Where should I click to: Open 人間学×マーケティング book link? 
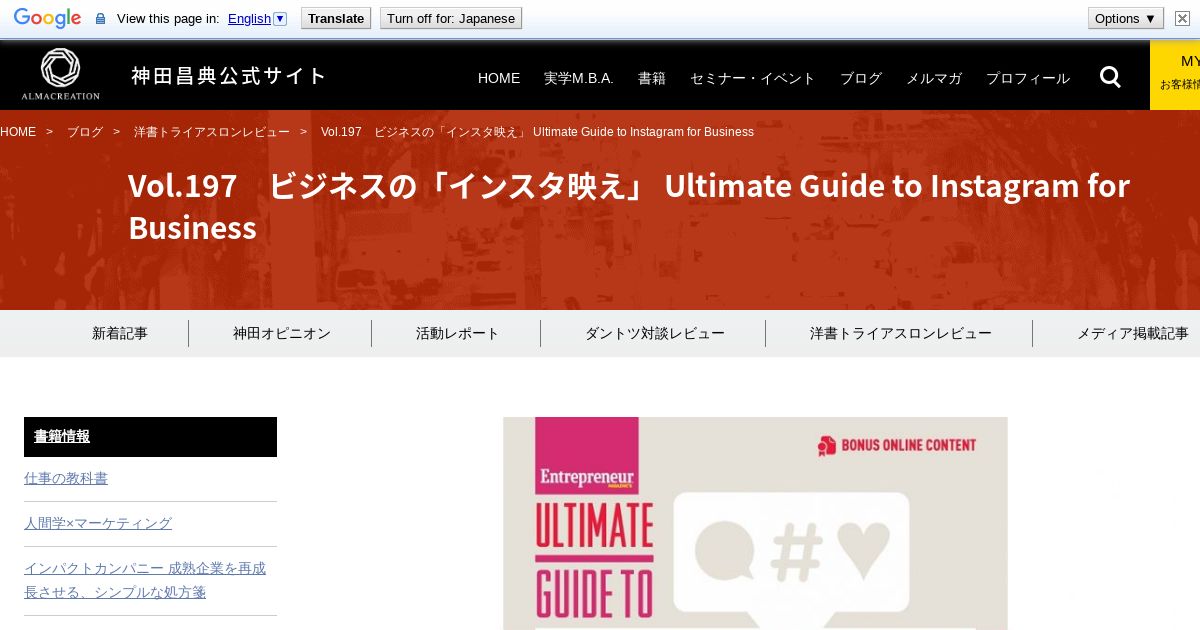pyautogui.click(x=98, y=523)
